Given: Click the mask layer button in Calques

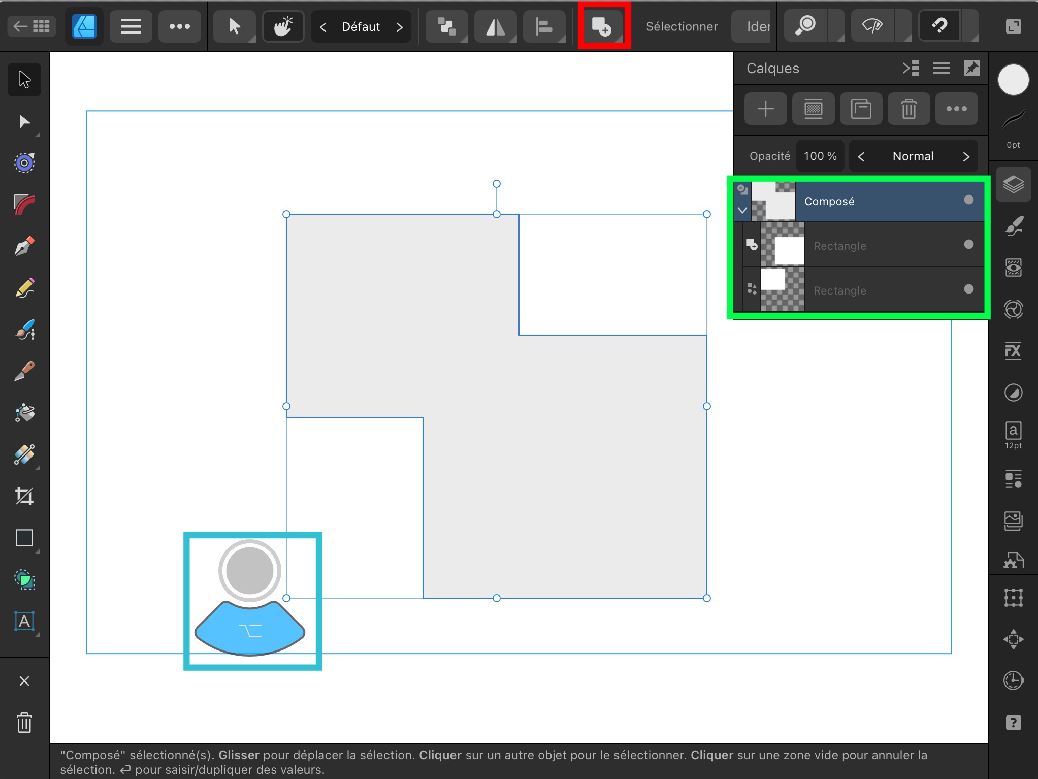Looking at the screenshot, I should (814, 109).
